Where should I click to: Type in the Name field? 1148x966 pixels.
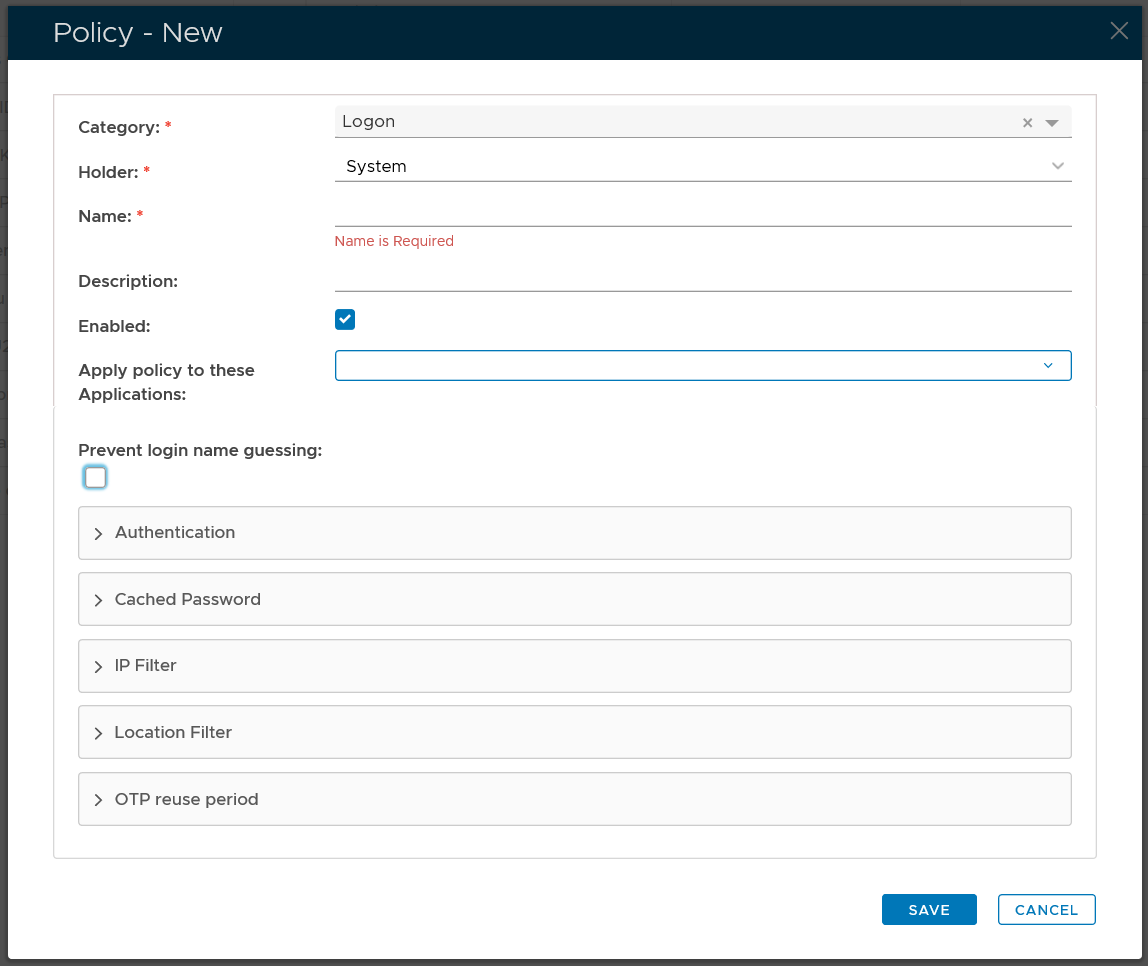pyautogui.click(x=702, y=213)
